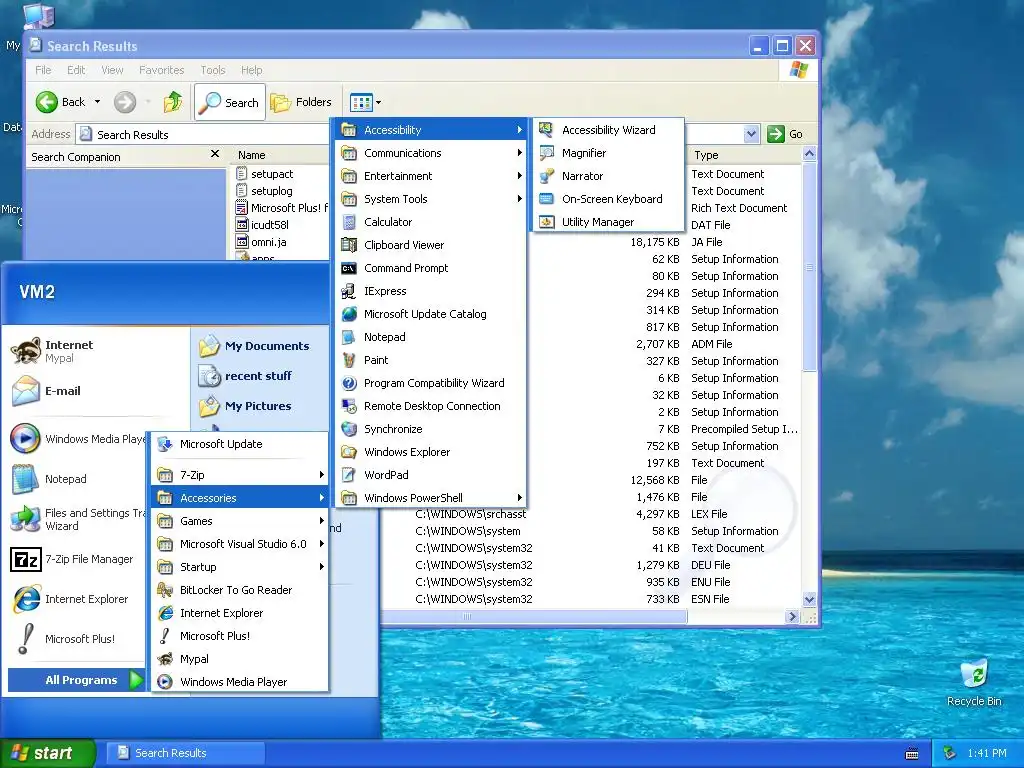This screenshot has width=1024, height=768.
Task: Open Utility Manager
Action: (608, 222)
